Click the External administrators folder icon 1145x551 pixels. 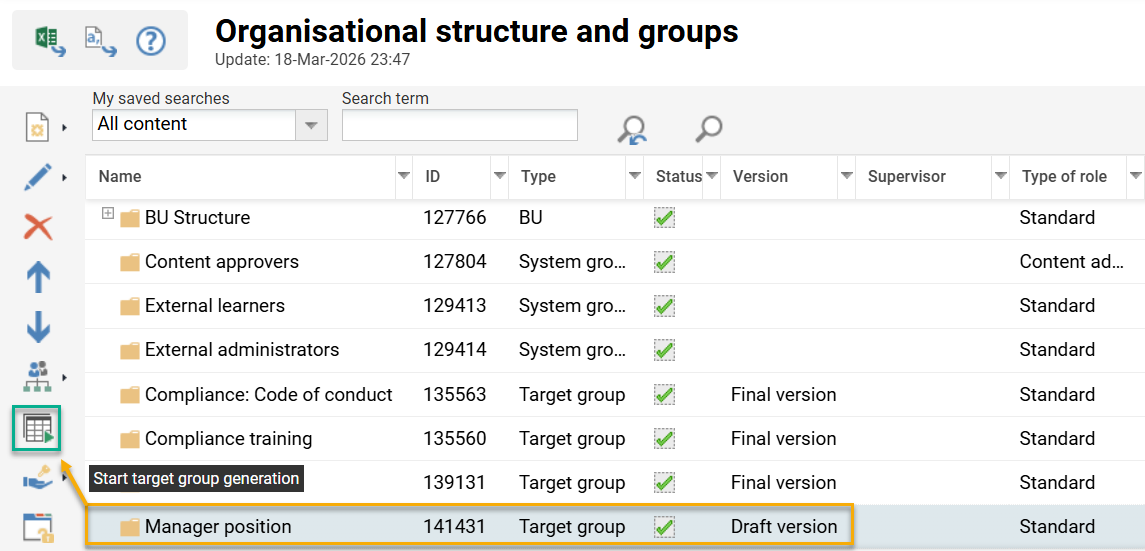tap(130, 350)
